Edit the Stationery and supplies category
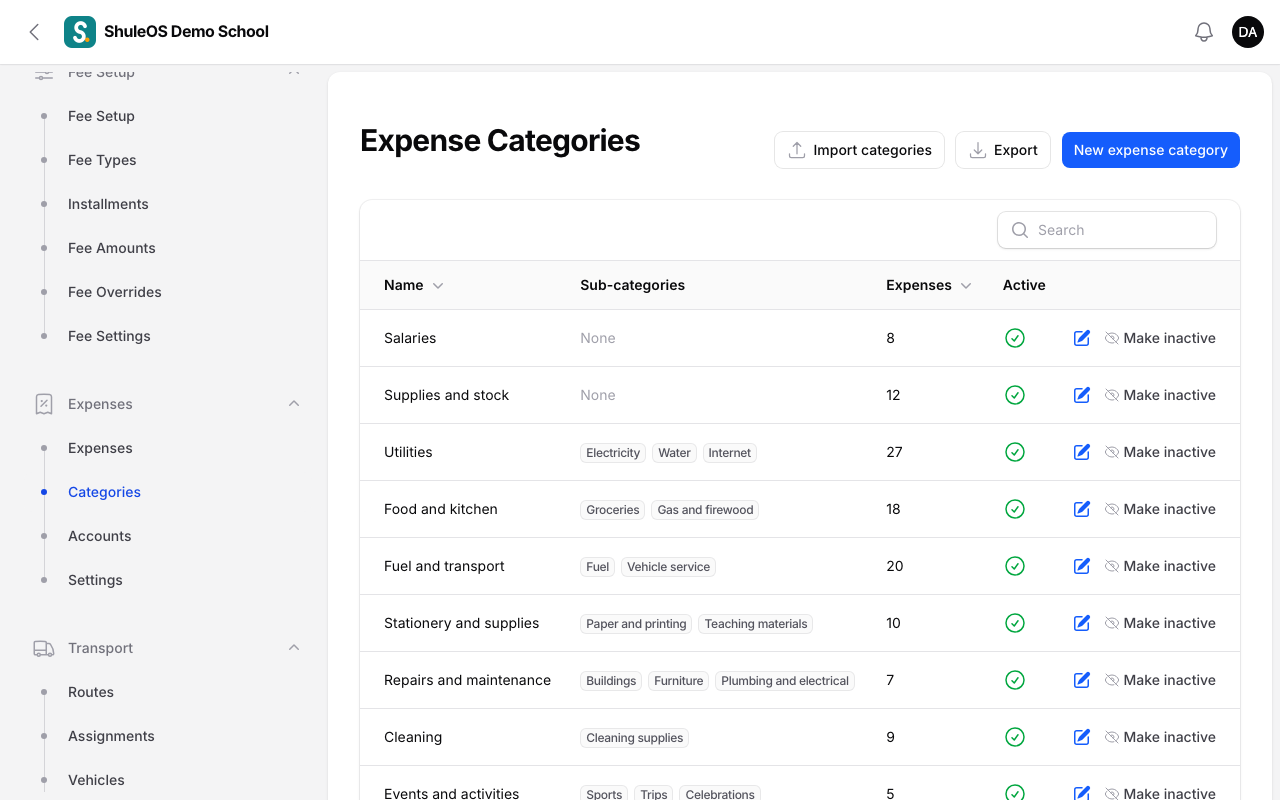Image resolution: width=1280 pixels, height=800 pixels. pos(1081,623)
